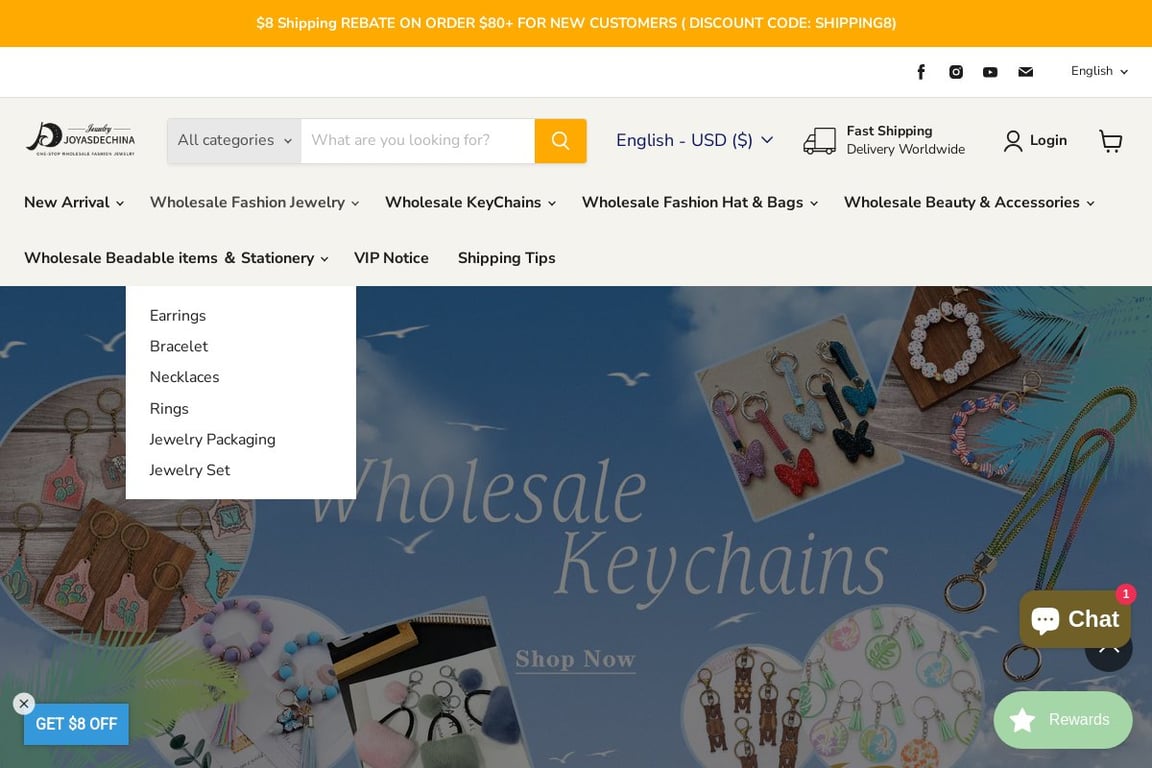
Task: Expand the Wholesale KeyChains menu
Action: (x=470, y=202)
